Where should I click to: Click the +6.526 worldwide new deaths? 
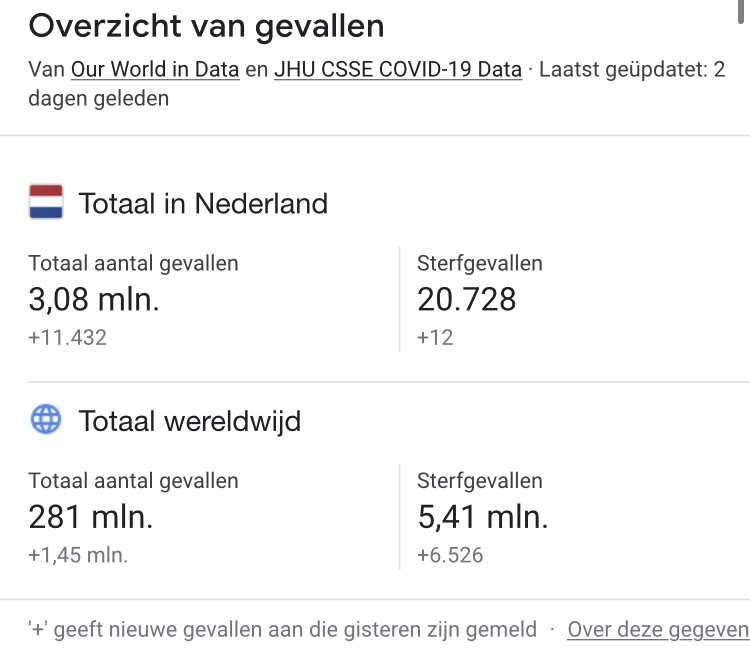450,555
